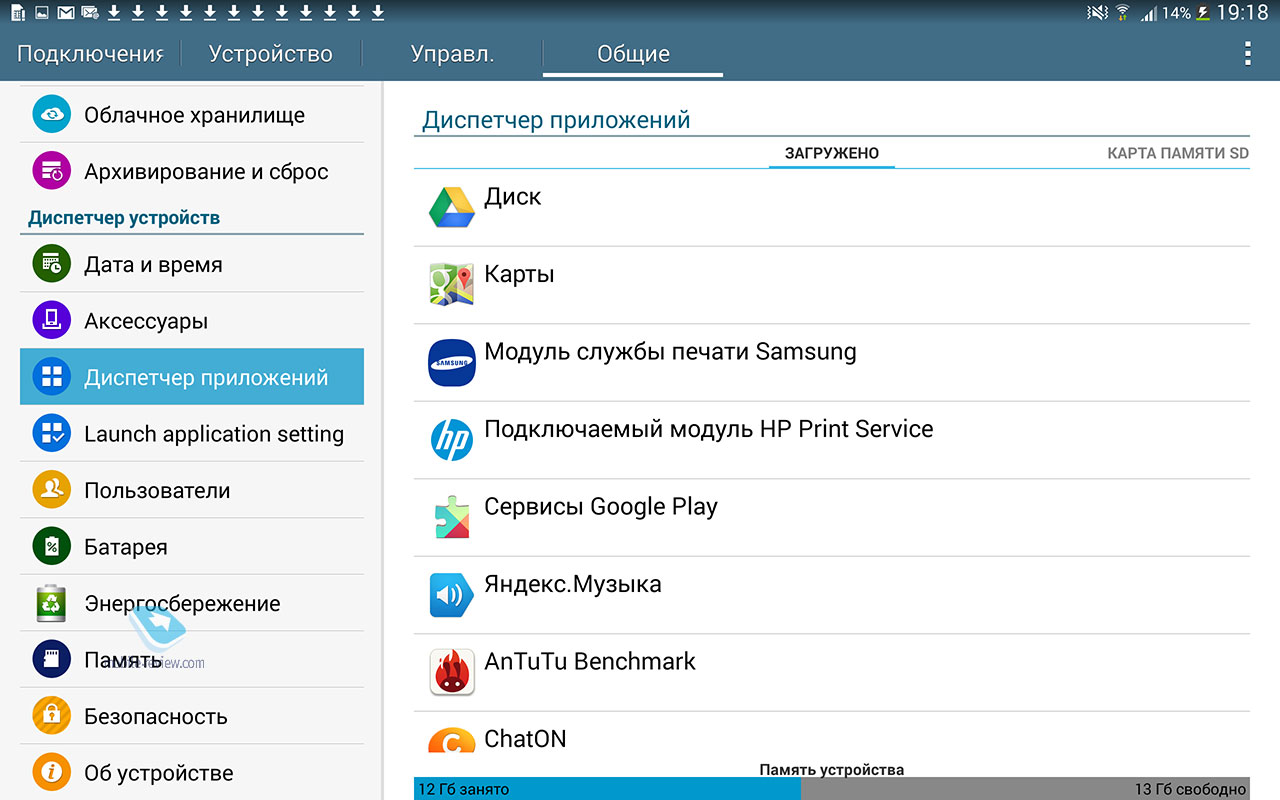Screen dimensions: 1280x800
Task: Open Дата и время settings
Action: pyautogui.click(x=192, y=265)
